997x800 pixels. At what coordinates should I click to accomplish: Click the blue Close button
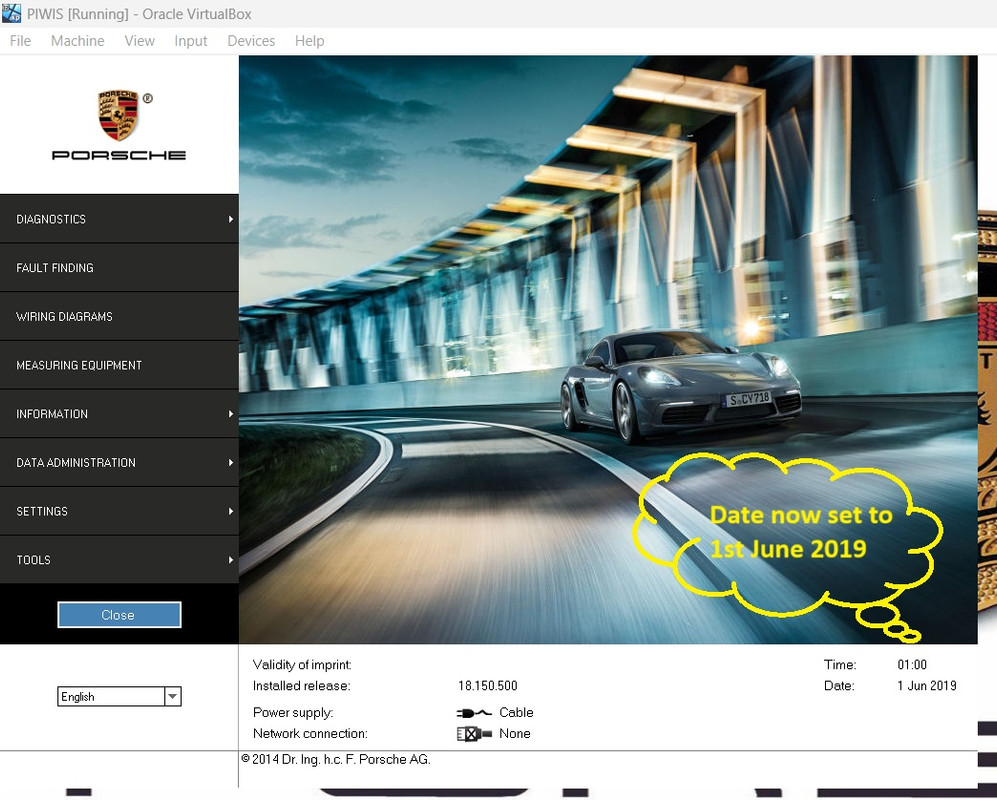pyautogui.click(x=119, y=615)
